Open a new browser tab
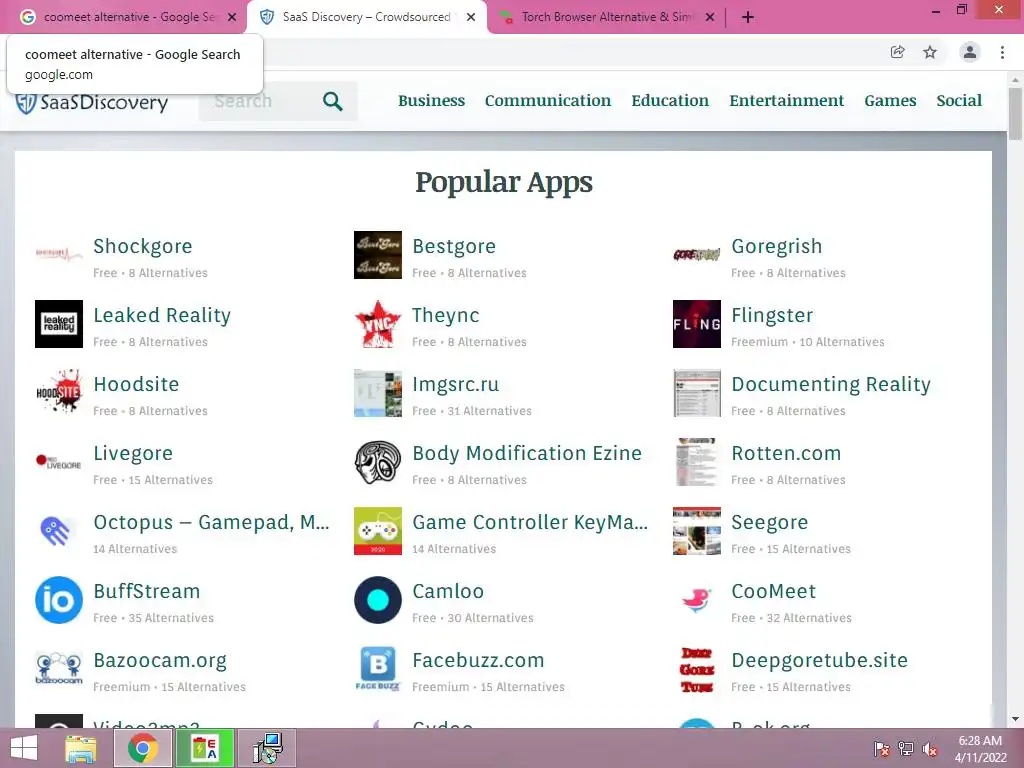This screenshot has width=1024, height=768. point(748,17)
